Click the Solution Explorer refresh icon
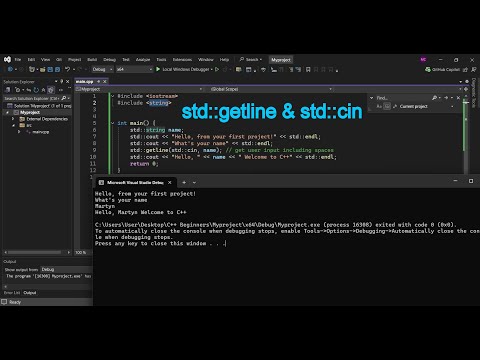The width and height of the screenshot is (480, 360). pyautogui.click(x=36, y=90)
